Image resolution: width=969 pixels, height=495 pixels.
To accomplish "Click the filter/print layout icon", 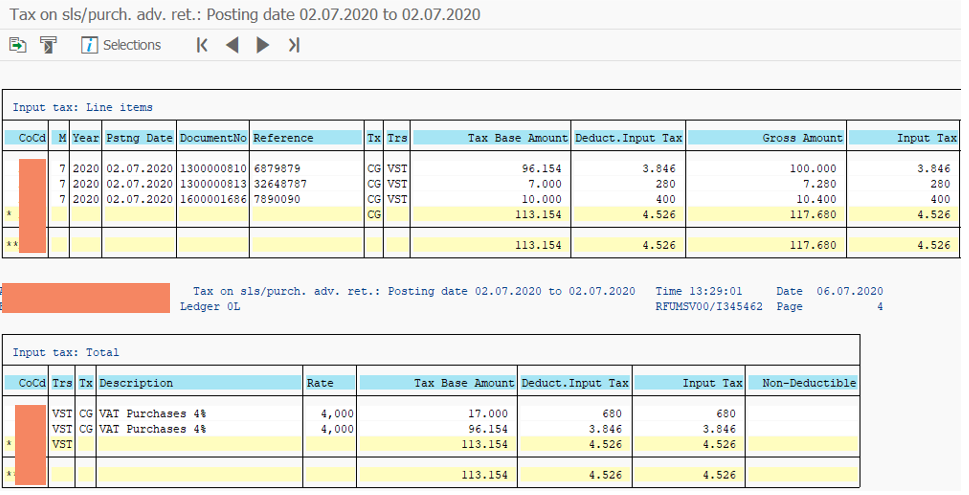I will click(48, 45).
